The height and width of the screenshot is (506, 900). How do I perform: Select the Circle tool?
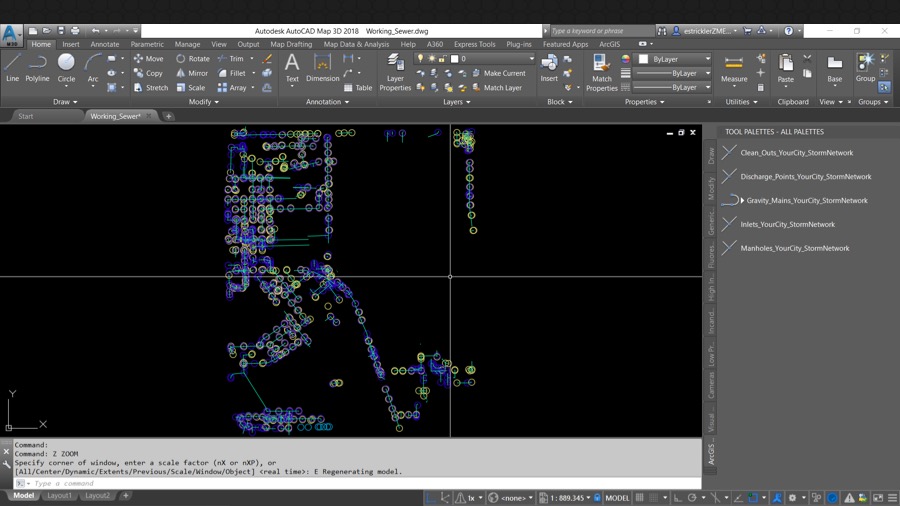pyautogui.click(x=66, y=68)
